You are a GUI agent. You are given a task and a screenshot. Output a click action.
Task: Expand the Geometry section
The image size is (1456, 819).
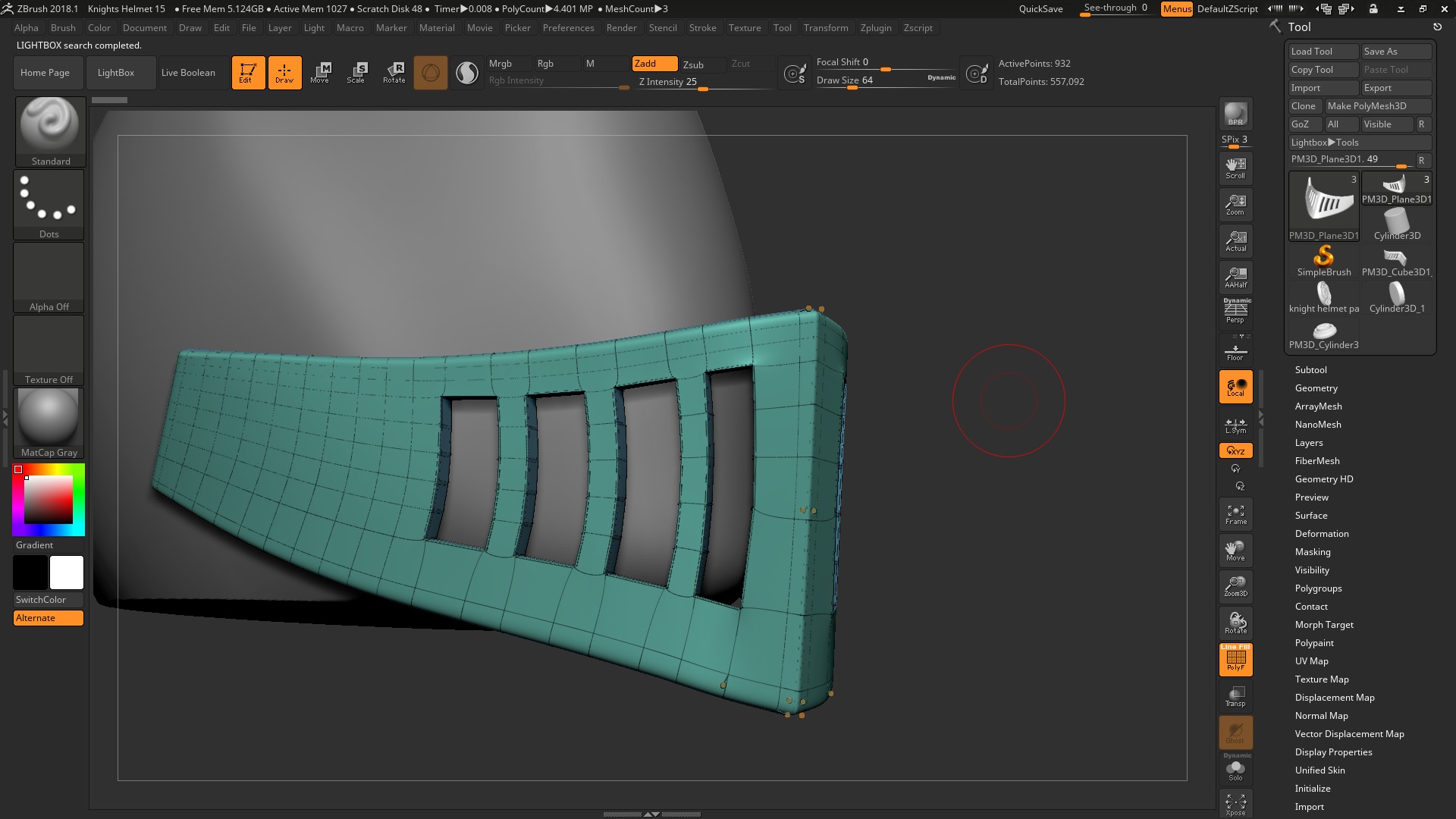tap(1316, 388)
